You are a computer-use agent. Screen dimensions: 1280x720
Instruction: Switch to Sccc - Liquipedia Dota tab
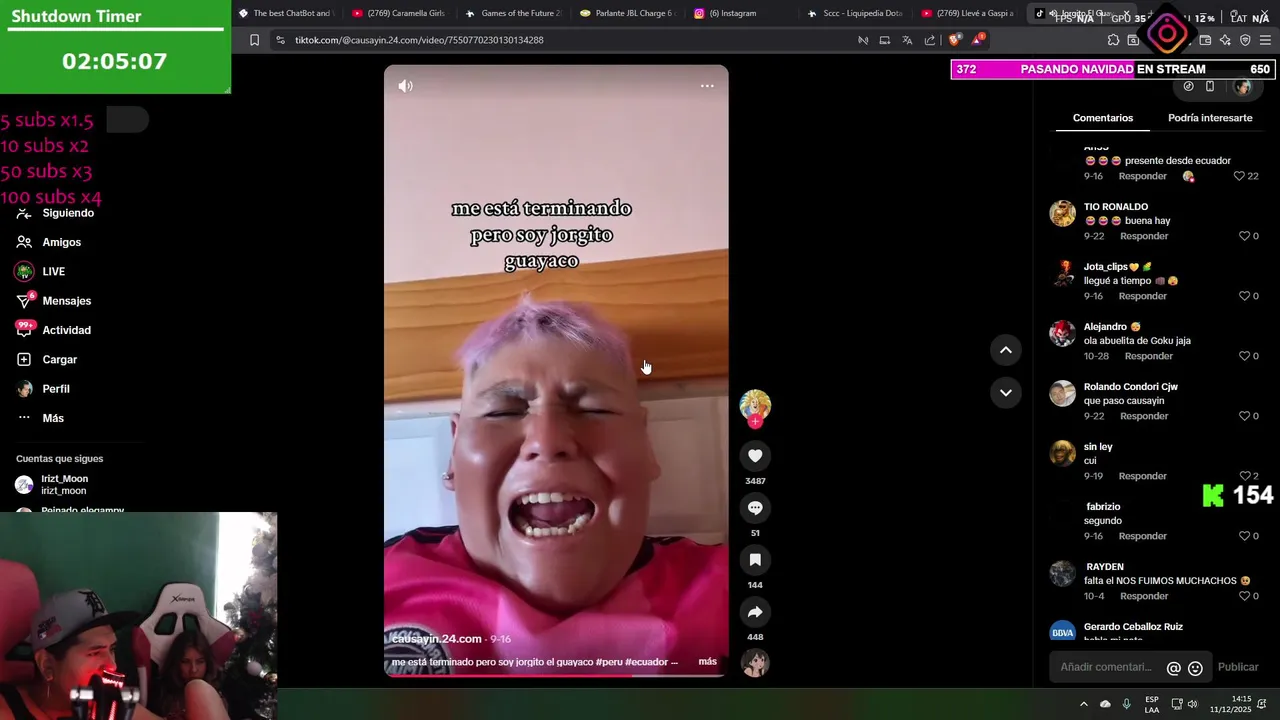tap(854, 13)
